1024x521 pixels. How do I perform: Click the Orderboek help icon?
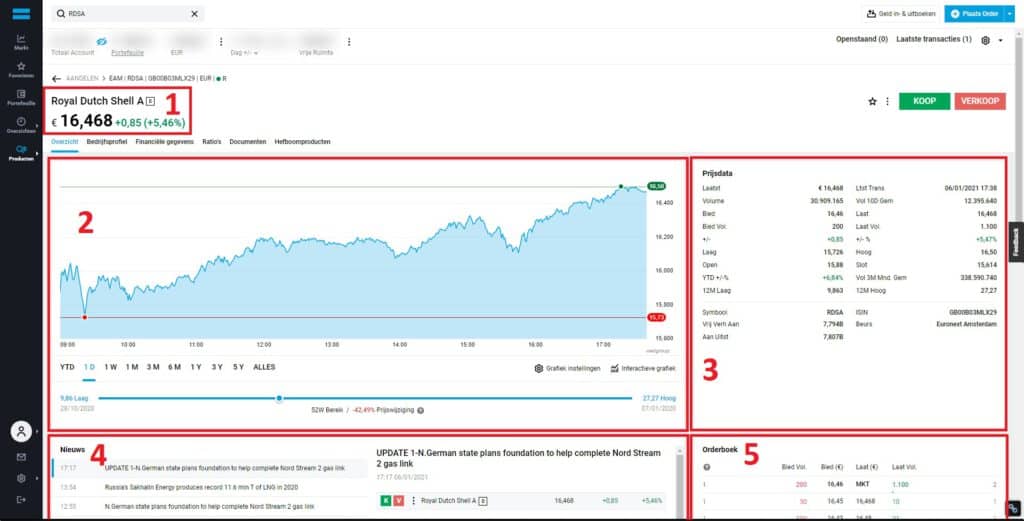[x=707, y=467]
